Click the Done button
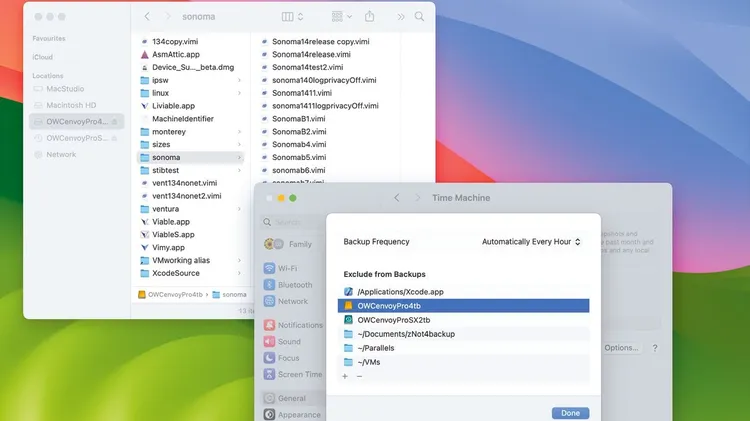 click(570, 413)
